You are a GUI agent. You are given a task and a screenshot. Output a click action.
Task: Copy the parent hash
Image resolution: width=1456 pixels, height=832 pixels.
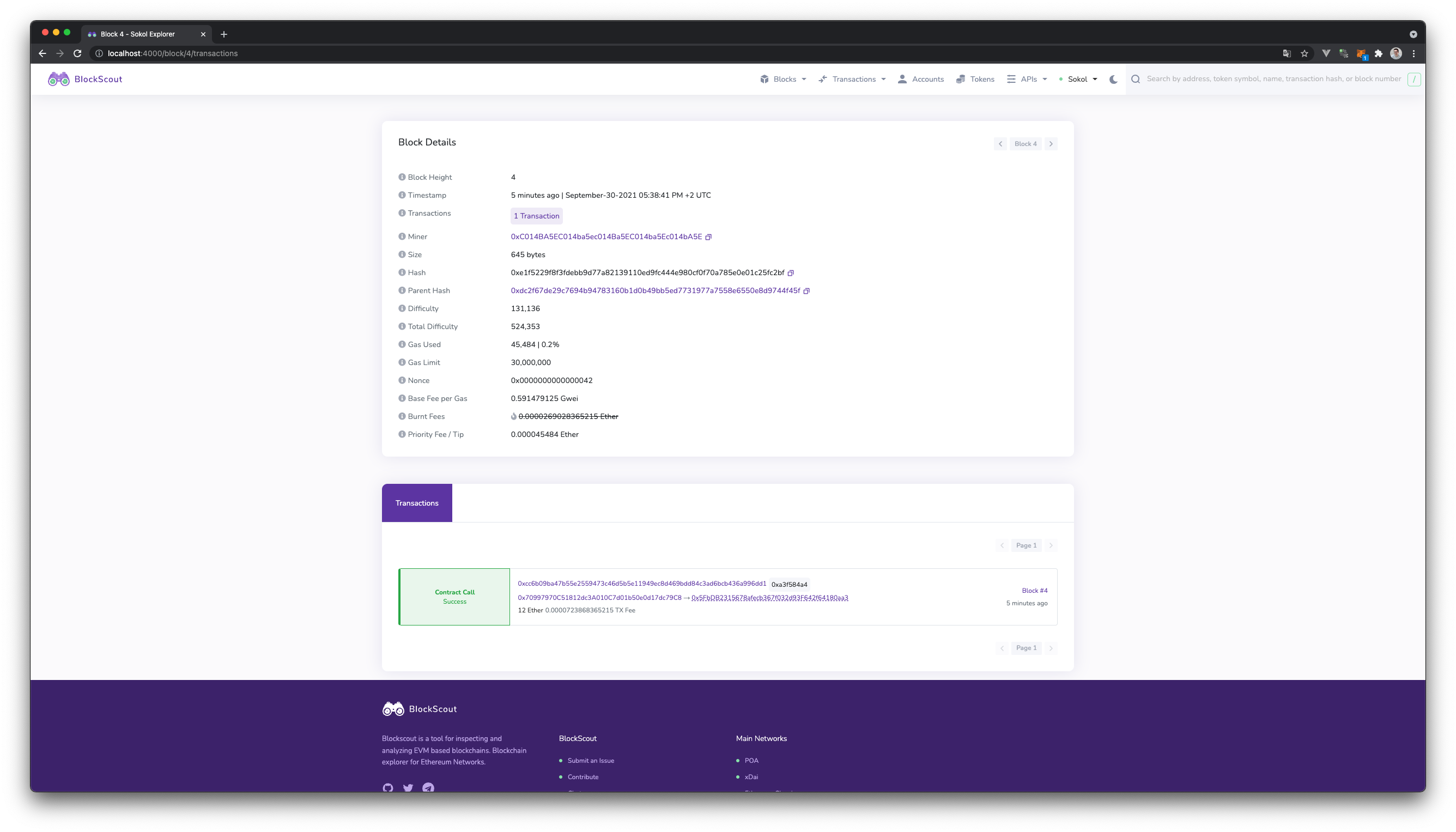click(x=806, y=291)
